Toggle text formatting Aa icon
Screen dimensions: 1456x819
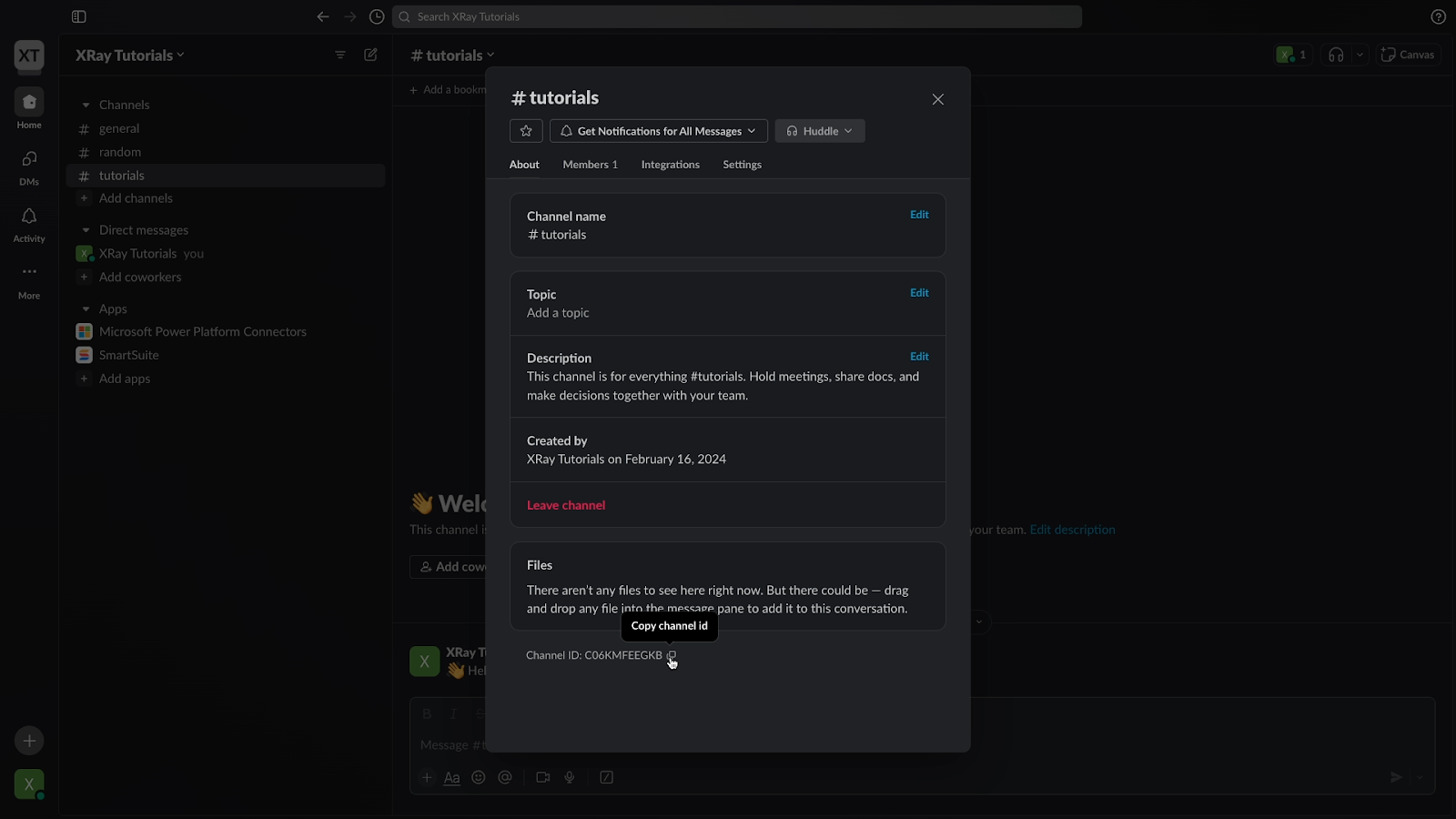[451, 777]
